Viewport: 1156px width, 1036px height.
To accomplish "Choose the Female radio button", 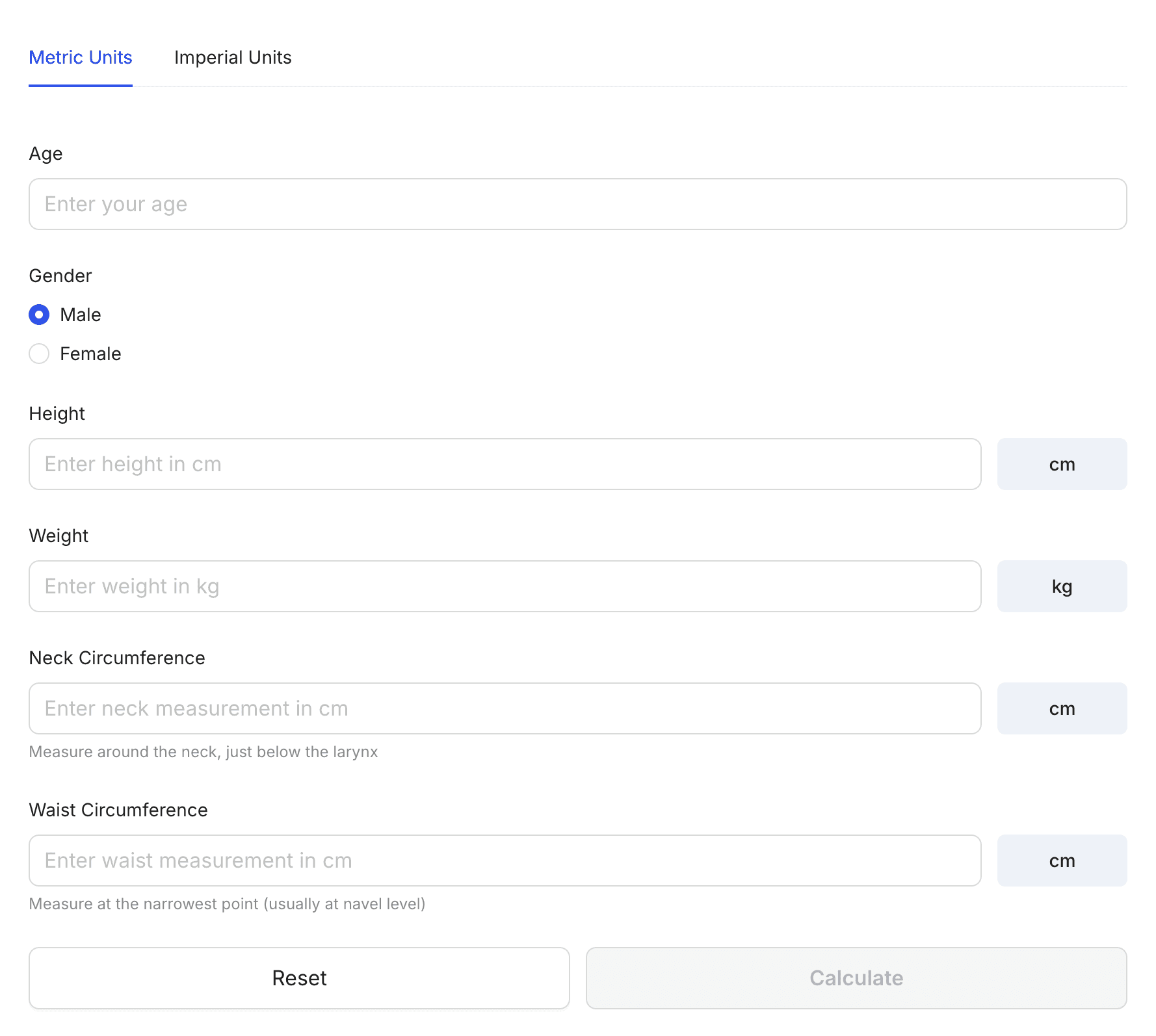I will tap(39, 354).
